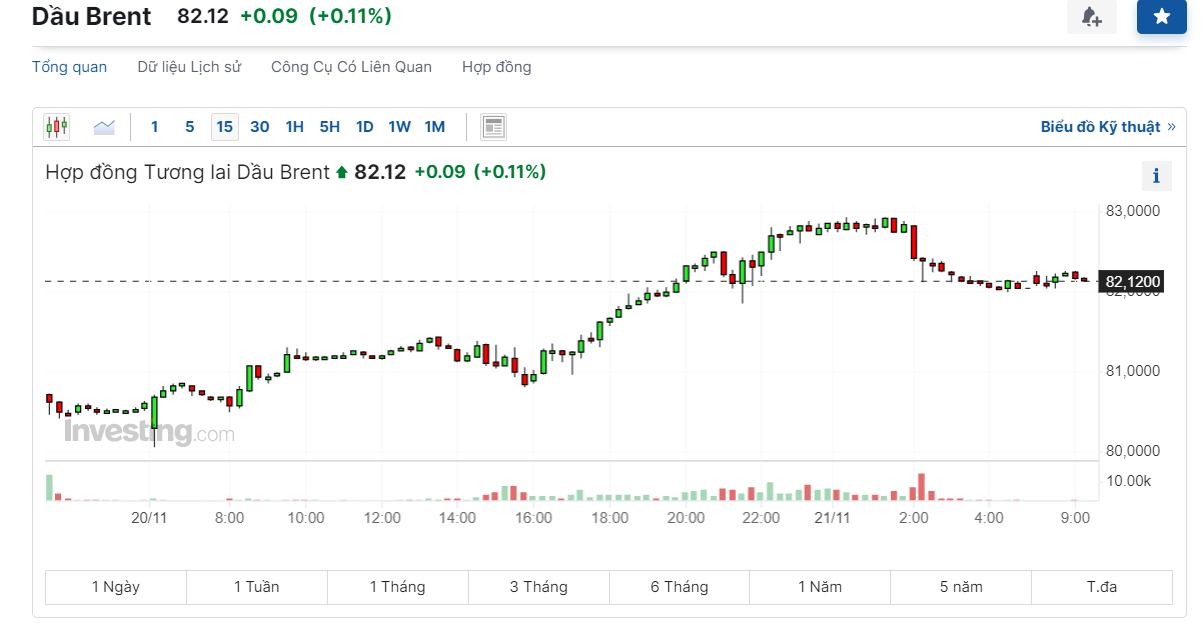Image resolution: width=1203 pixels, height=626 pixels.
Task: Click the 16:00 time axis label
Action: 534,518
